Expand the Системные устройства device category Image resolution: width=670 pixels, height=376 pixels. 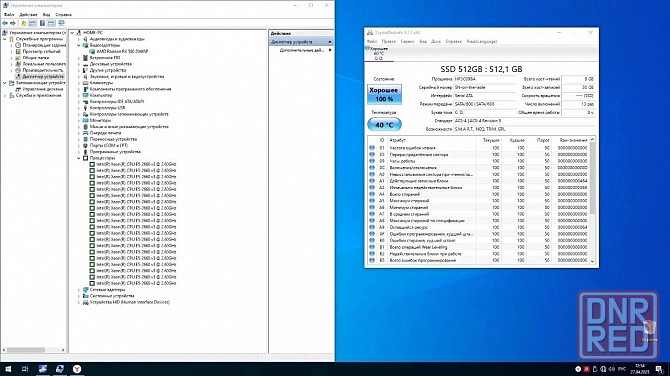click(79, 296)
